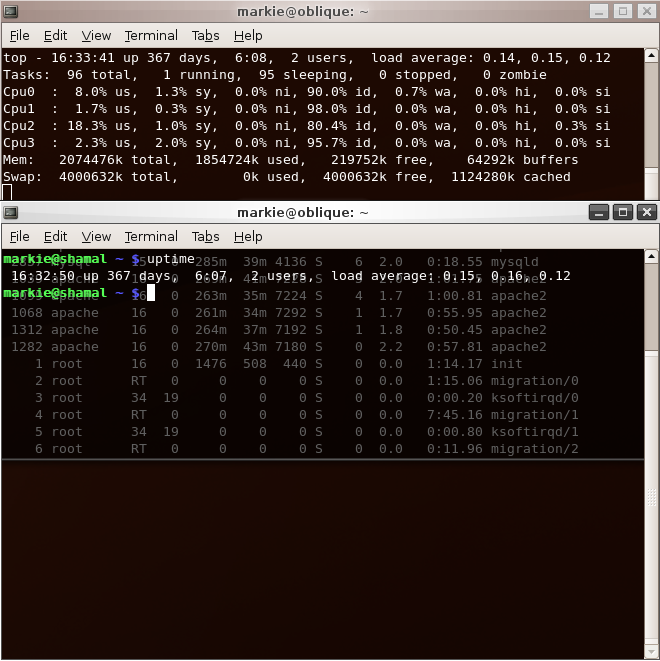The width and height of the screenshot is (660, 661).
Task: Open Help menu in bottom terminal window
Action: (248, 237)
